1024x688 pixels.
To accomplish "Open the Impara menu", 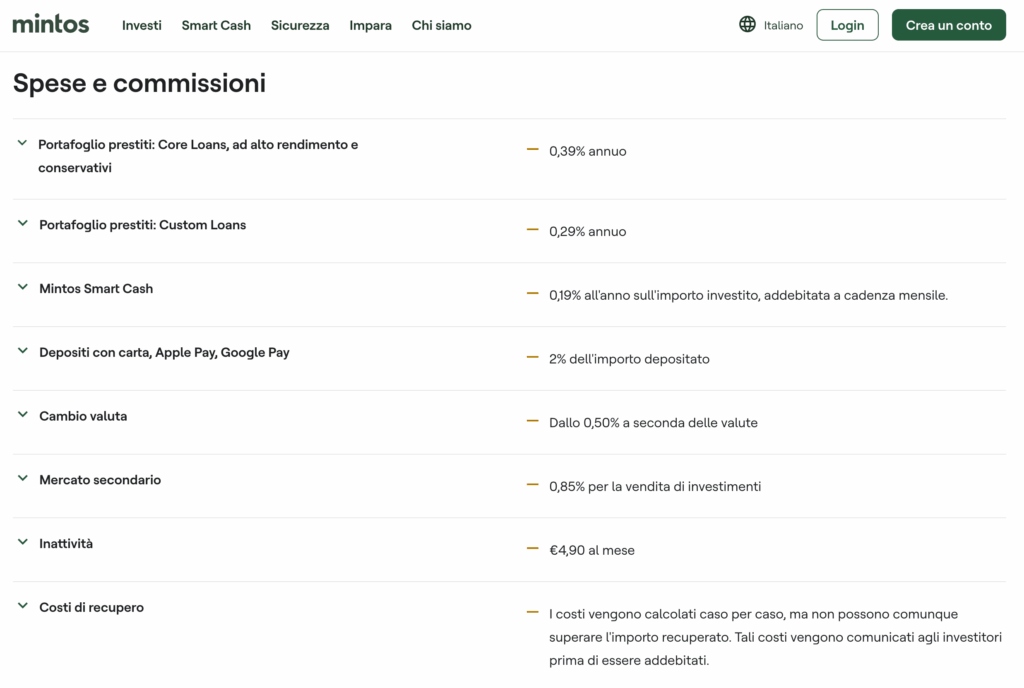I will click(x=370, y=25).
